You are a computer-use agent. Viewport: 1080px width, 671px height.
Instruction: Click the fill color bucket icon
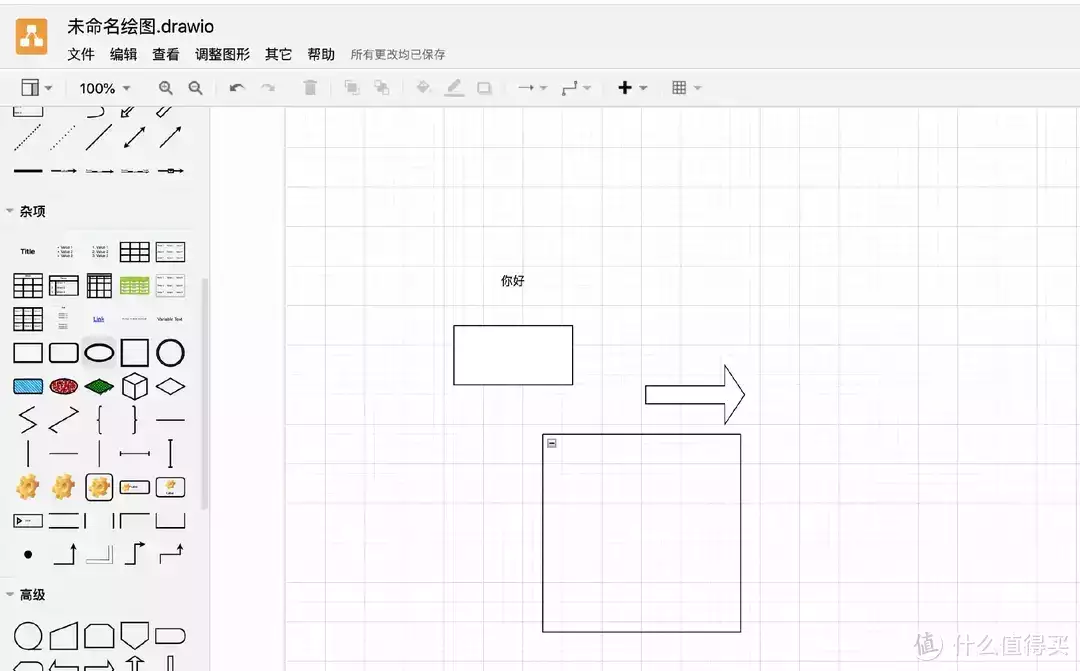tap(424, 87)
